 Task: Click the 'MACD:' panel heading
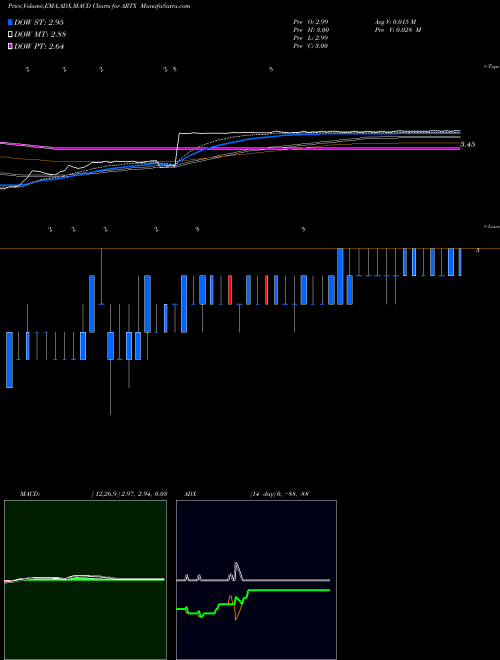pyautogui.click(x=30, y=494)
